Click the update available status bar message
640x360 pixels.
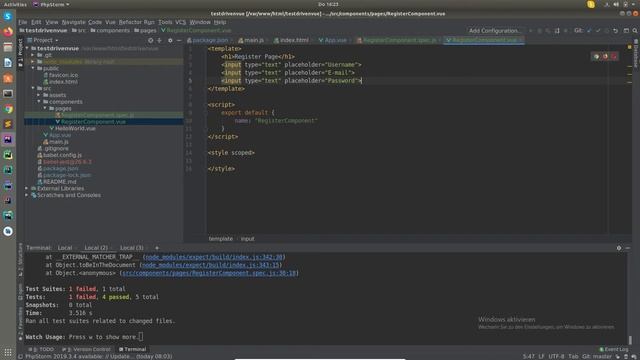98,356
